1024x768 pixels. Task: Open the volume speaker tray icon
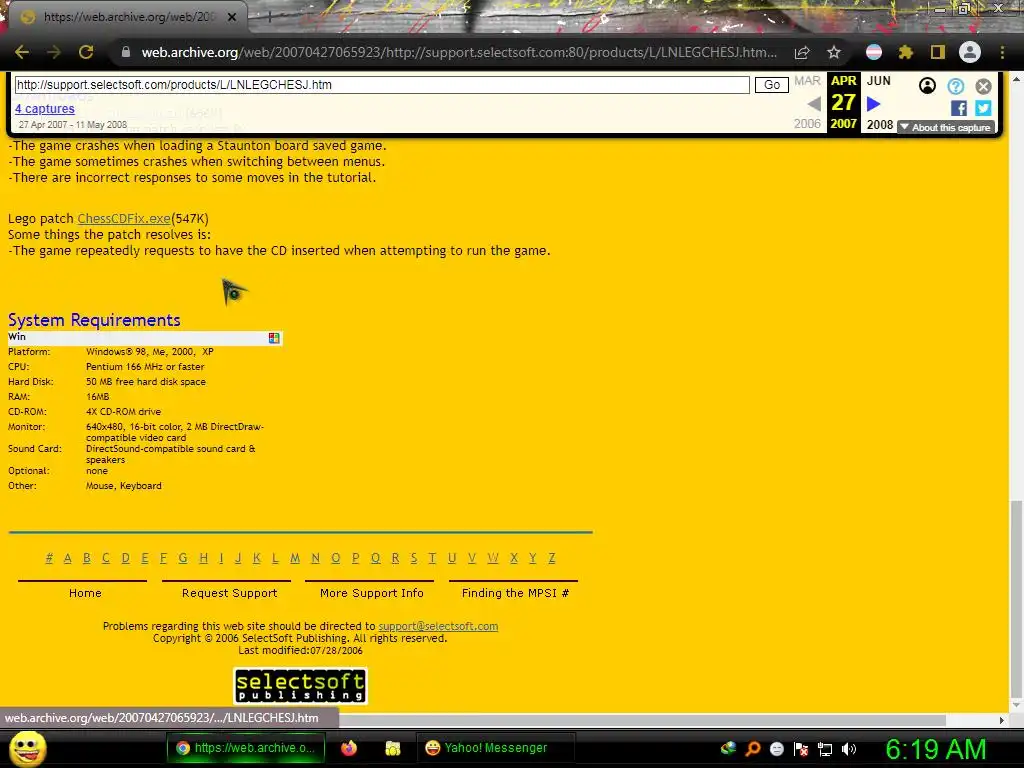848,749
